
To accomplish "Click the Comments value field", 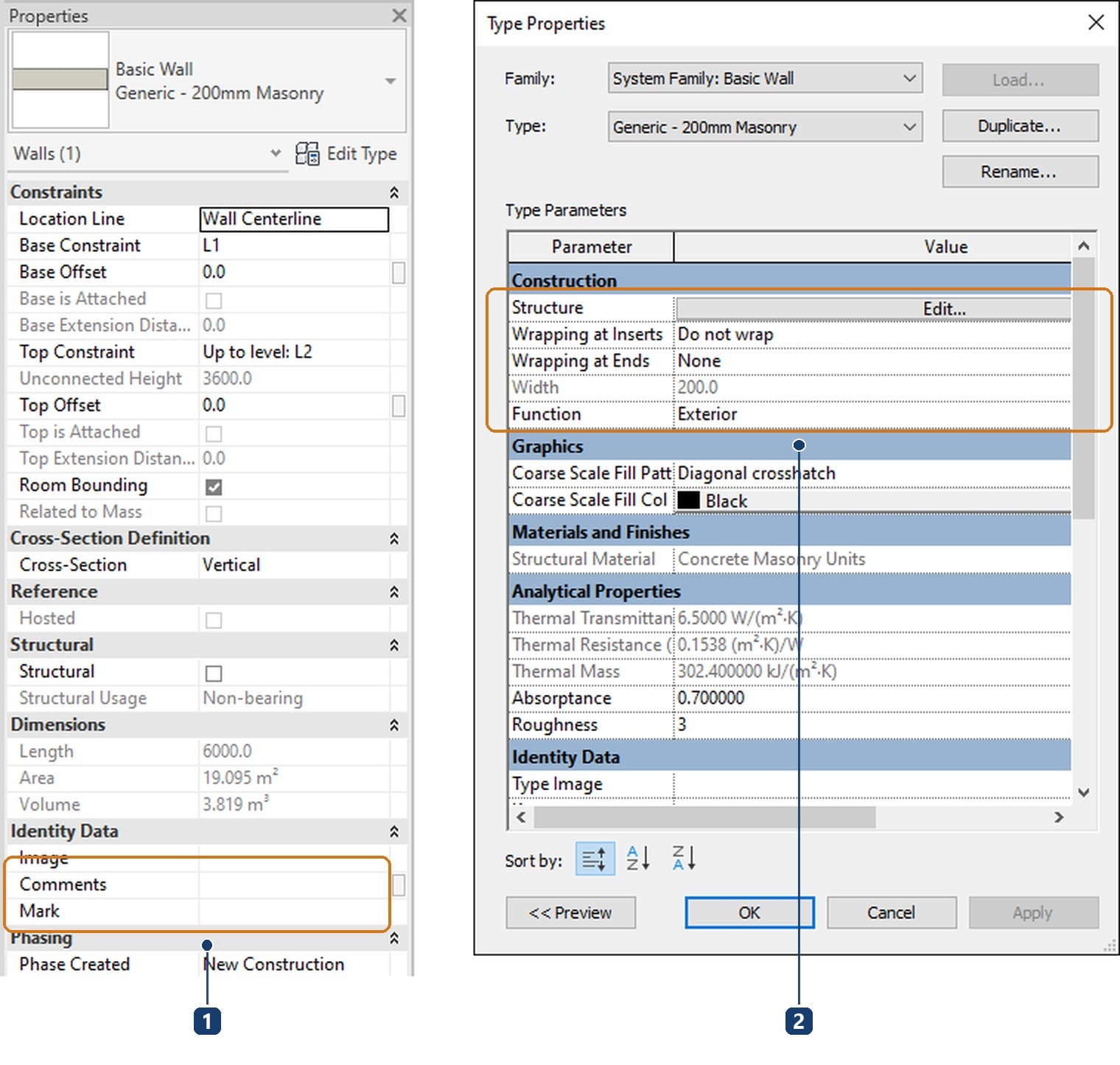I will 294,884.
